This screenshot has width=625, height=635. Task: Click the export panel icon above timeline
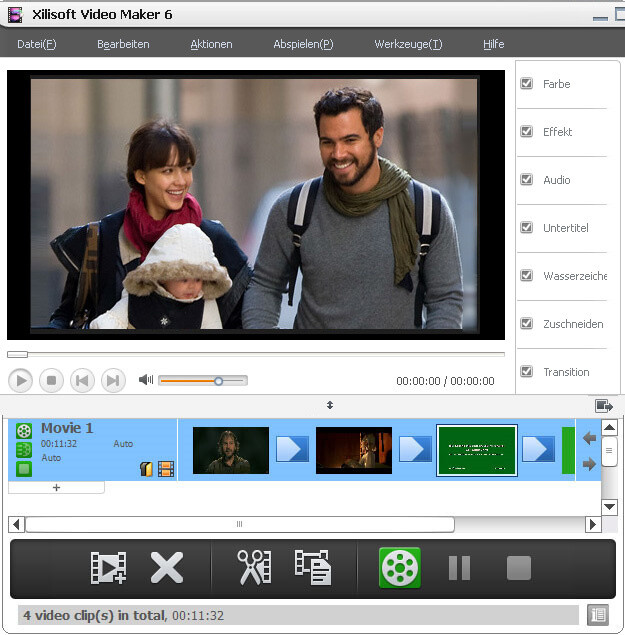(x=604, y=405)
